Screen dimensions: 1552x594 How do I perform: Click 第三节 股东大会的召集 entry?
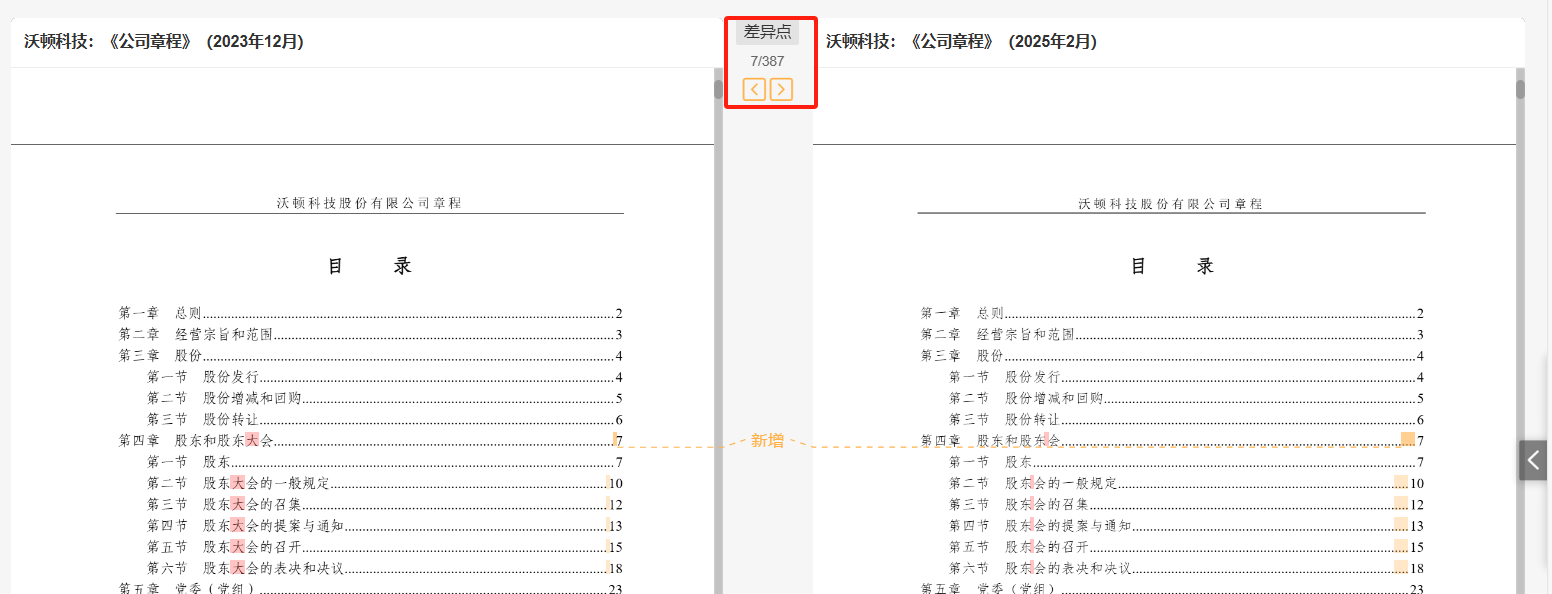tap(385, 504)
